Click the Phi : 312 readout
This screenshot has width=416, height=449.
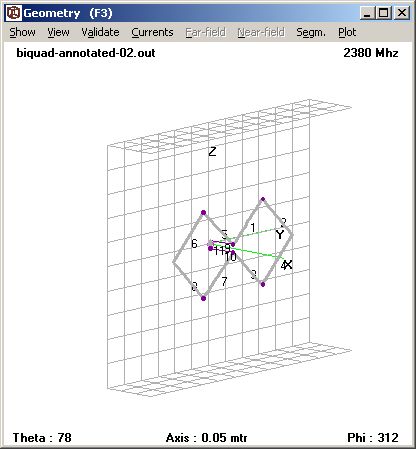tap(373, 437)
